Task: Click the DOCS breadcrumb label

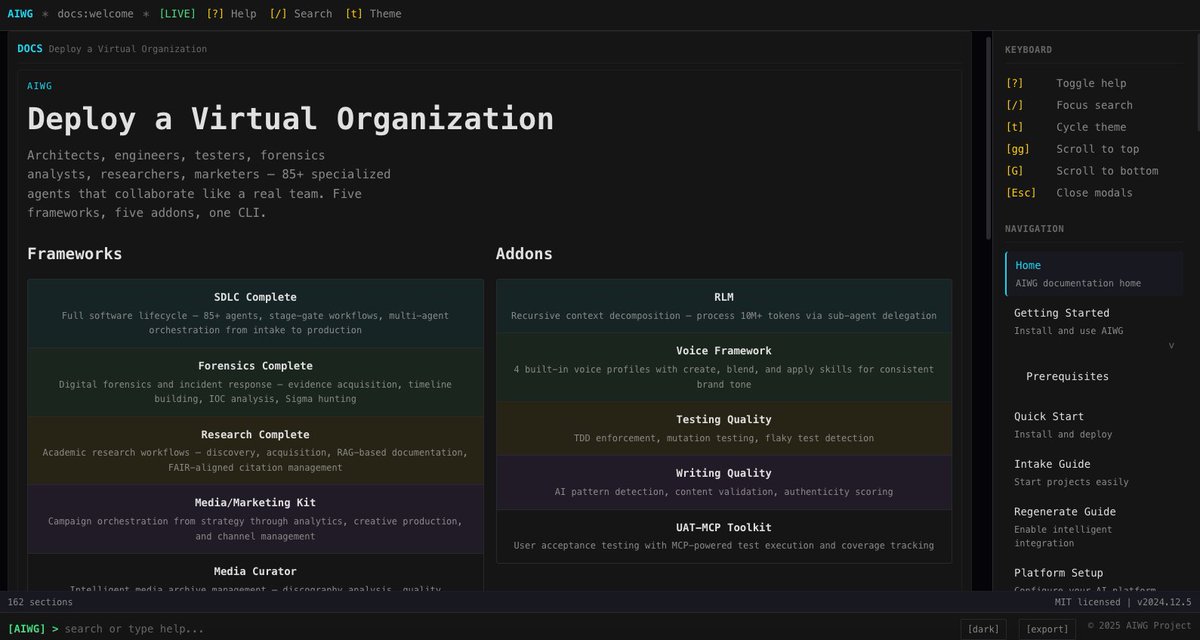Action: pyautogui.click(x=30, y=48)
